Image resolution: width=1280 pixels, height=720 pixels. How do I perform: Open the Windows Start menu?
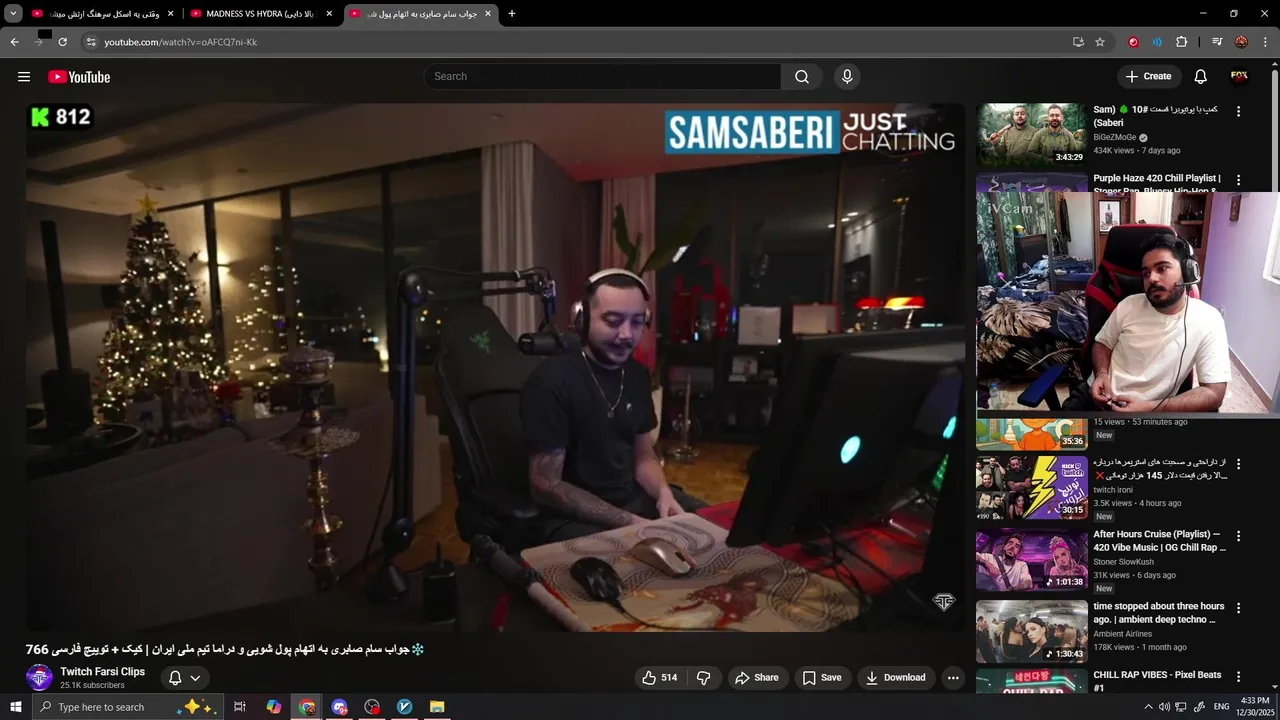point(15,707)
